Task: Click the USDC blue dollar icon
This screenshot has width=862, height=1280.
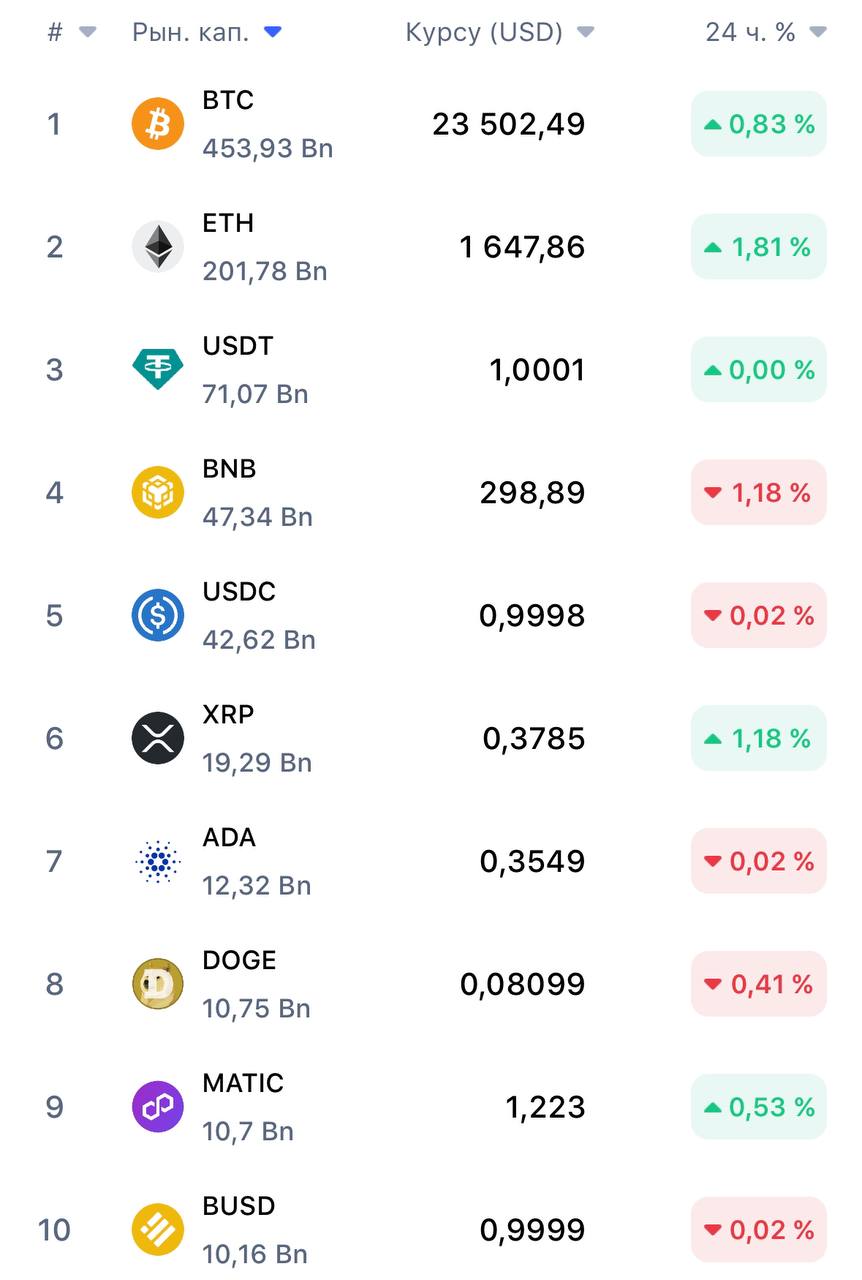Action: click(158, 615)
